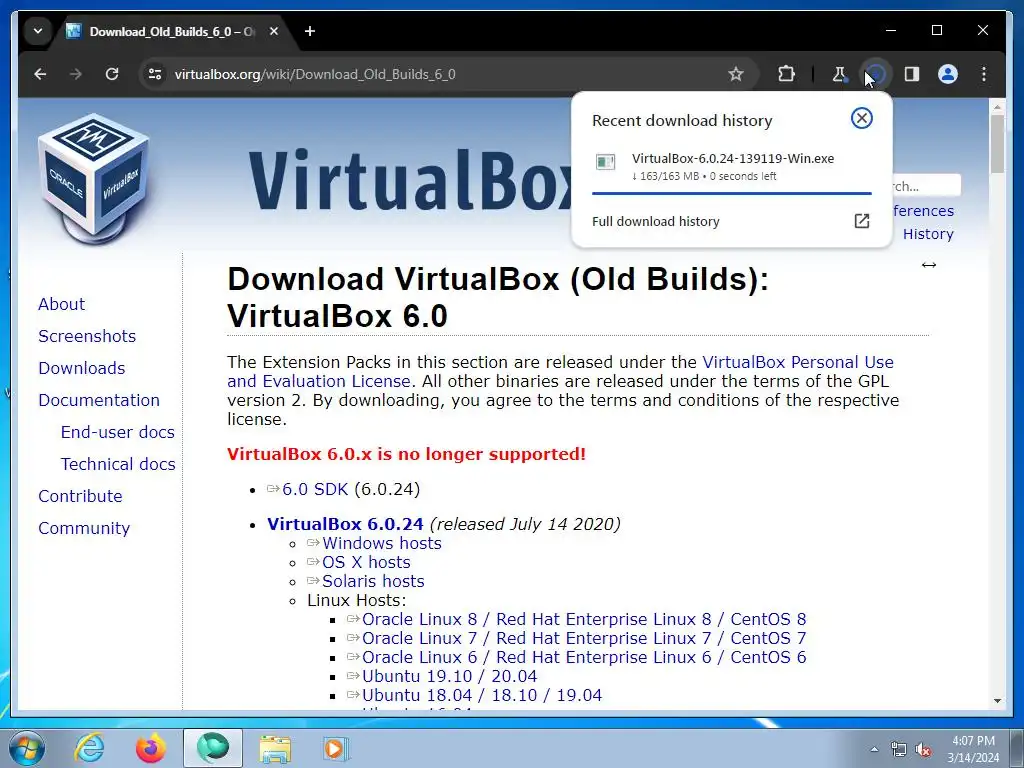
Task: Click the VirtualBox-6.0.24 exe file icon
Action: (605, 162)
